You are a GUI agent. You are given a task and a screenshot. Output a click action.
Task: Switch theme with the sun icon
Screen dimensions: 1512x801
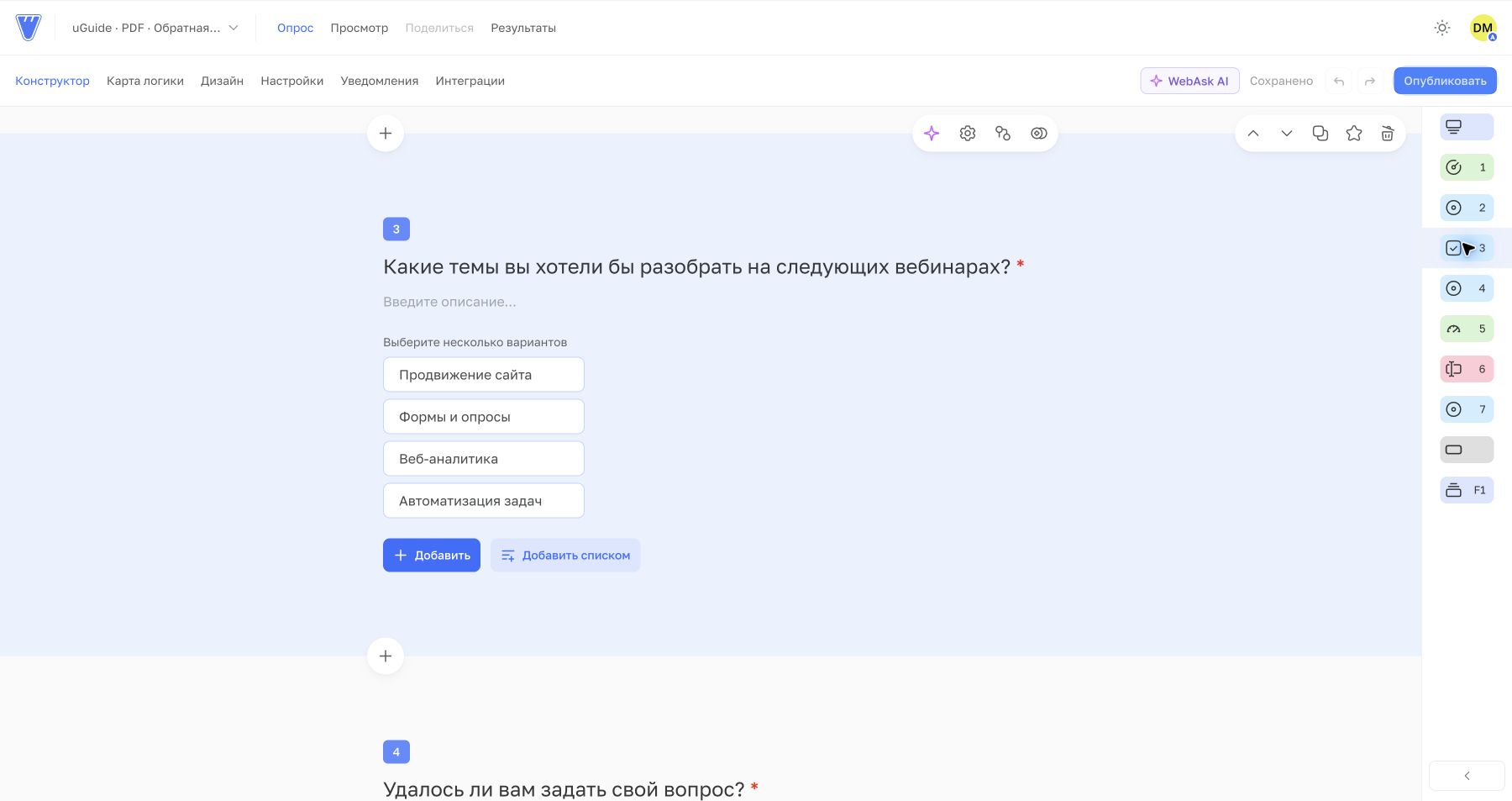click(x=1442, y=28)
